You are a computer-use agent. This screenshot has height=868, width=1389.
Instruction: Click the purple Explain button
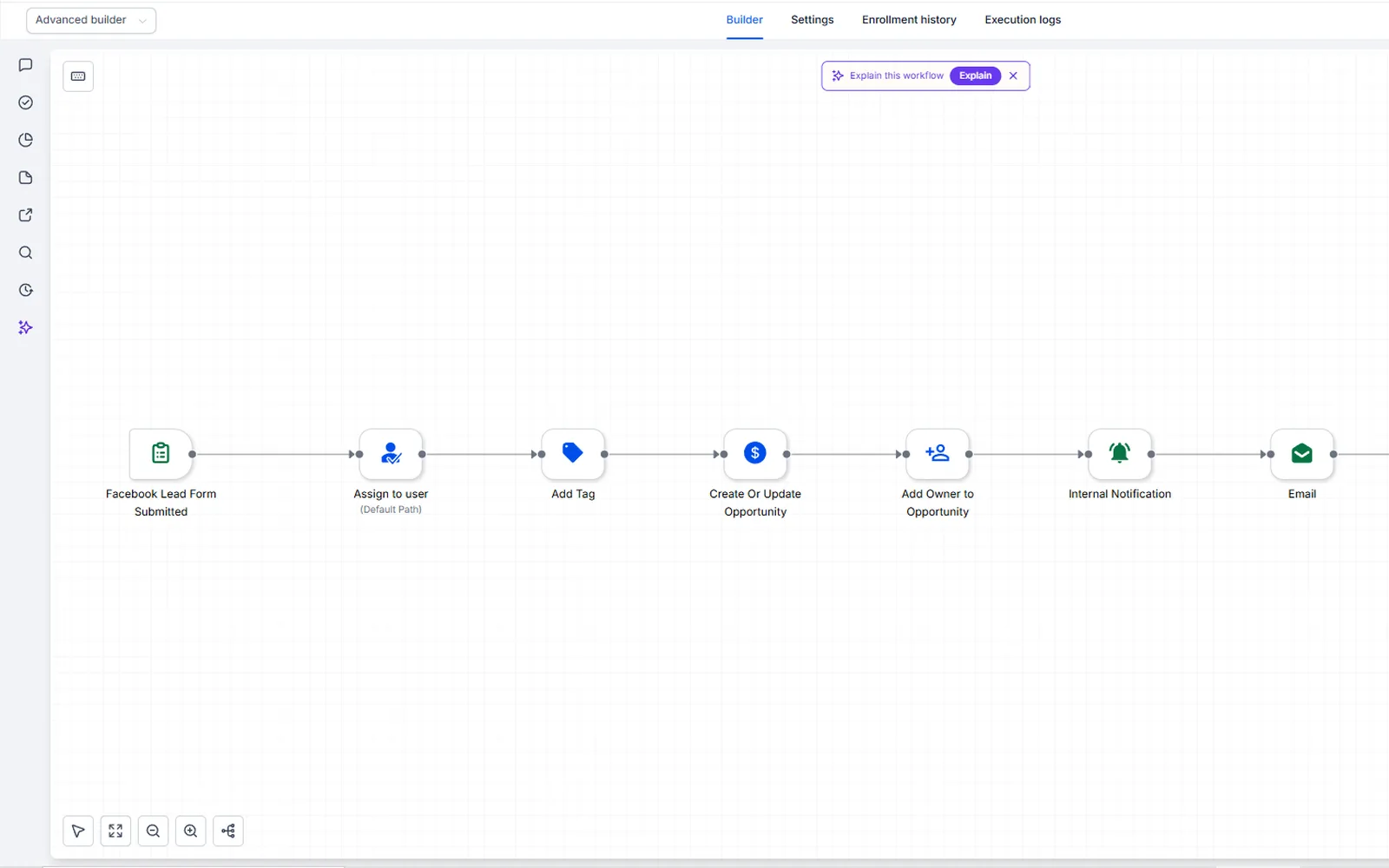click(976, 76)
